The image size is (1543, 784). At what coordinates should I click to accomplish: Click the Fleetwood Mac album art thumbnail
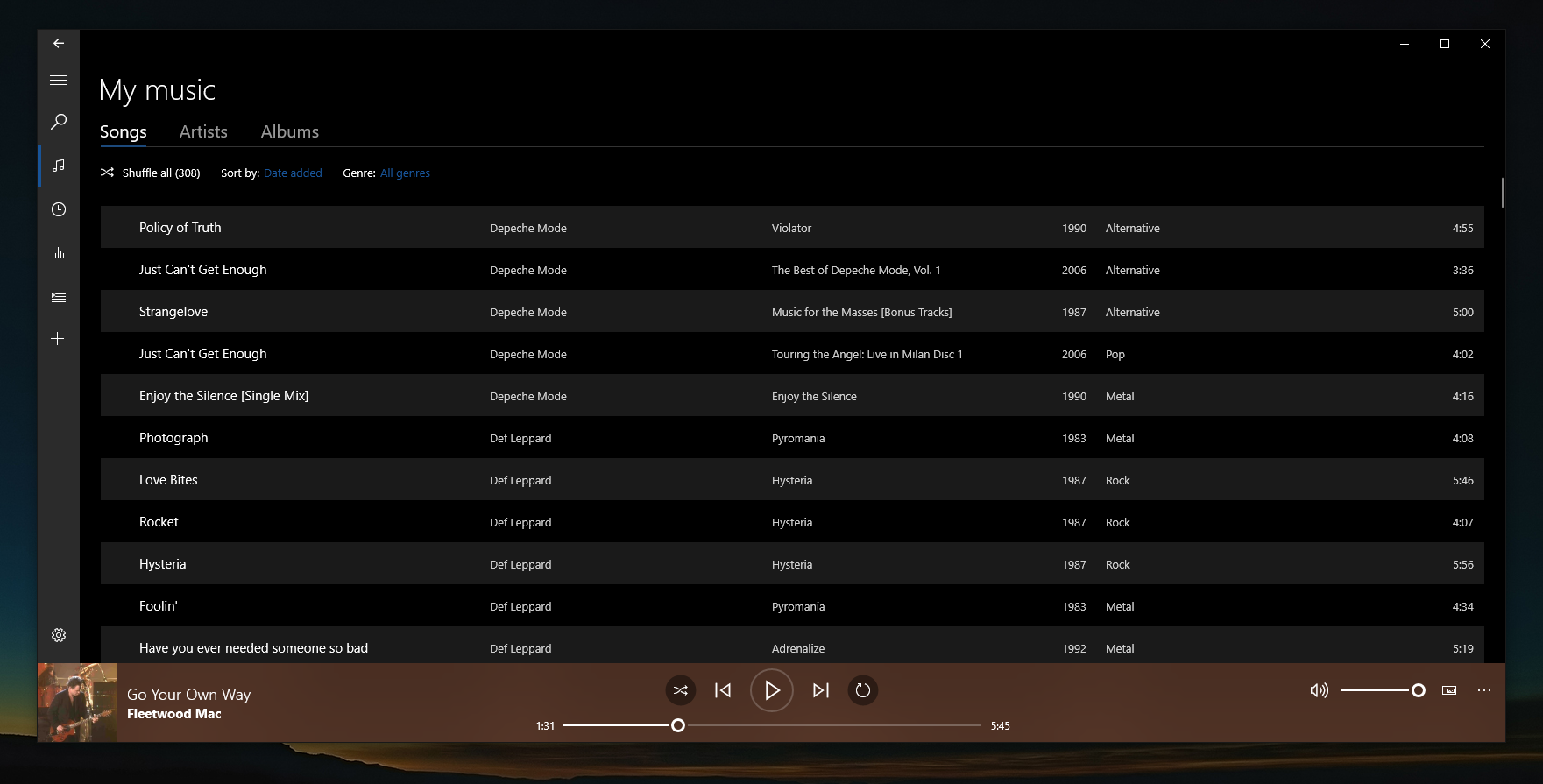click(x=77, y=703)
